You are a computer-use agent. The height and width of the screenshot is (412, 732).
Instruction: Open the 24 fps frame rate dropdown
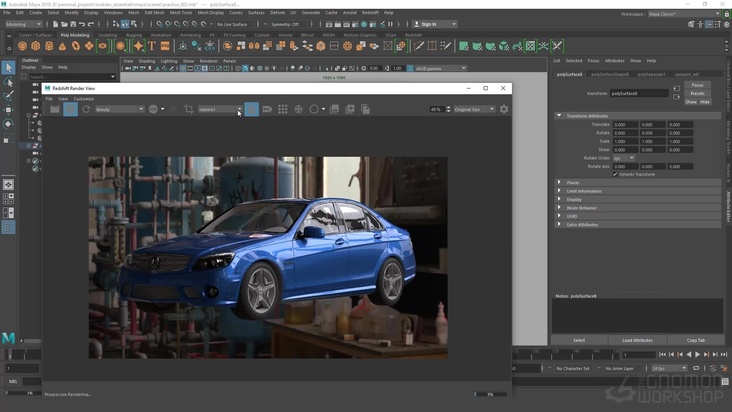pyautogui.click(x=669, y=368)
